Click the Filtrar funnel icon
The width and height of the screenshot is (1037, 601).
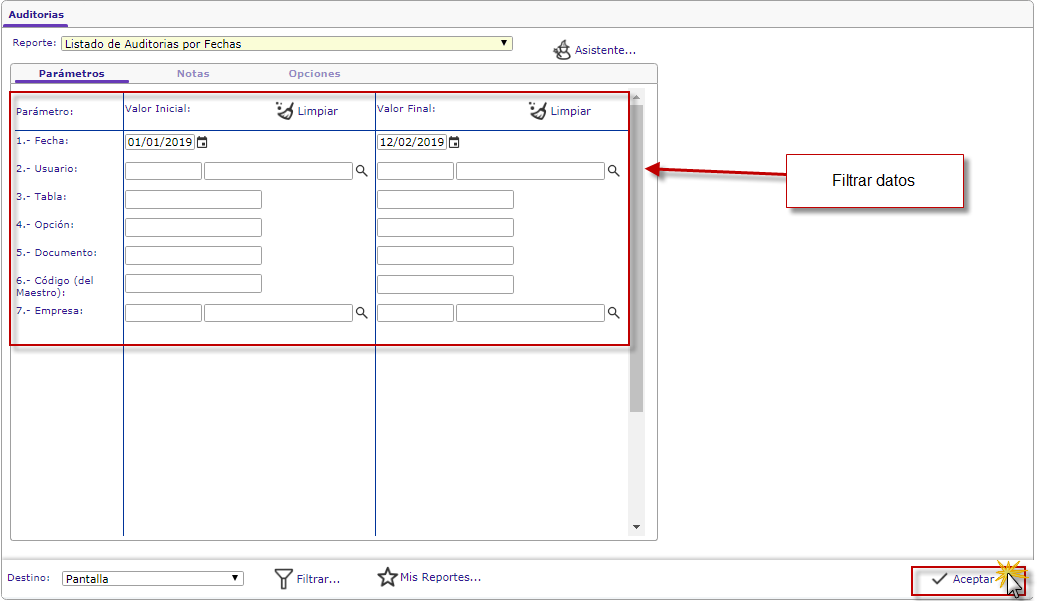pos(283,579)
